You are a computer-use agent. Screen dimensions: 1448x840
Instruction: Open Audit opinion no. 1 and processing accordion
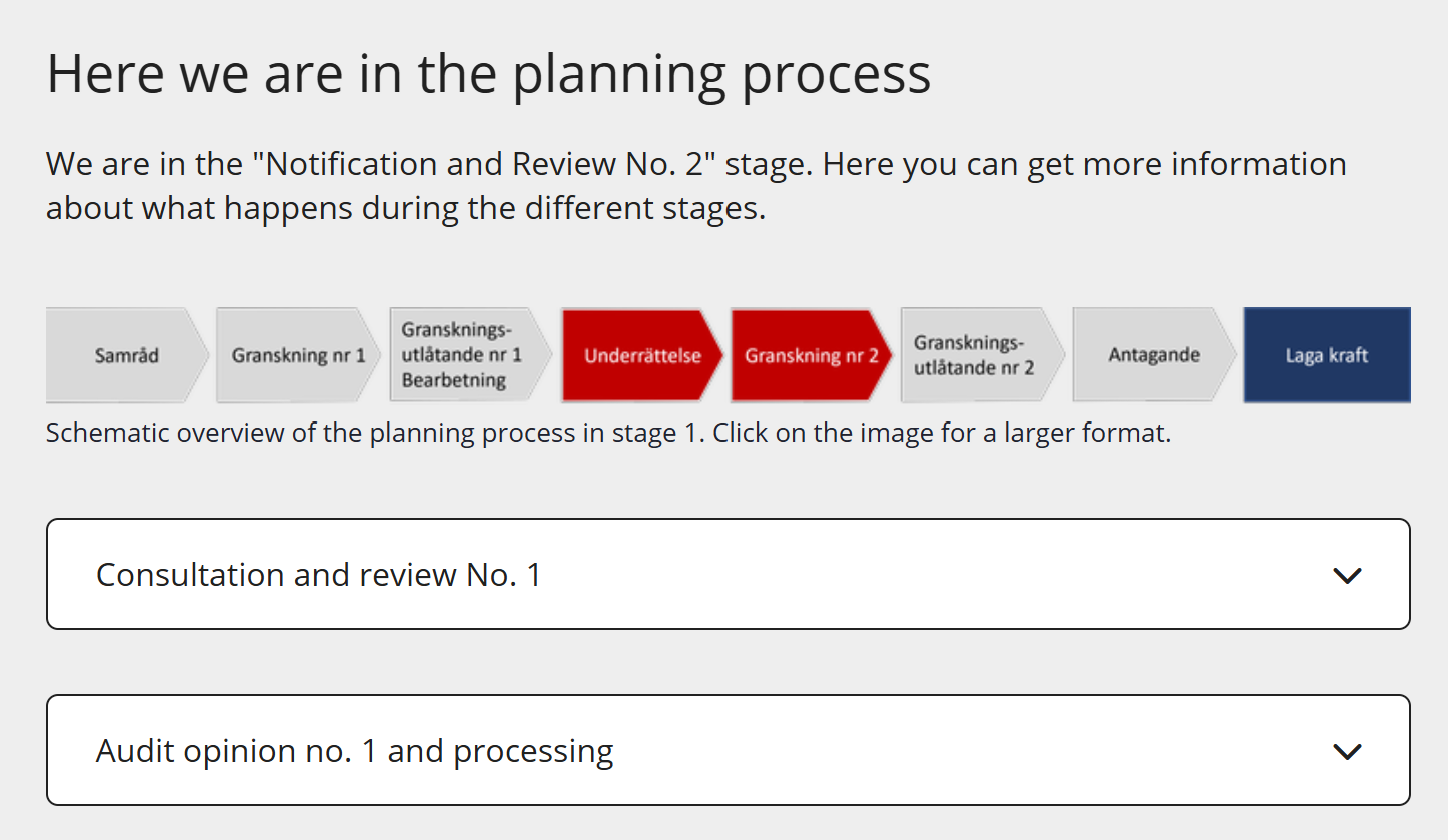(728, 751)
